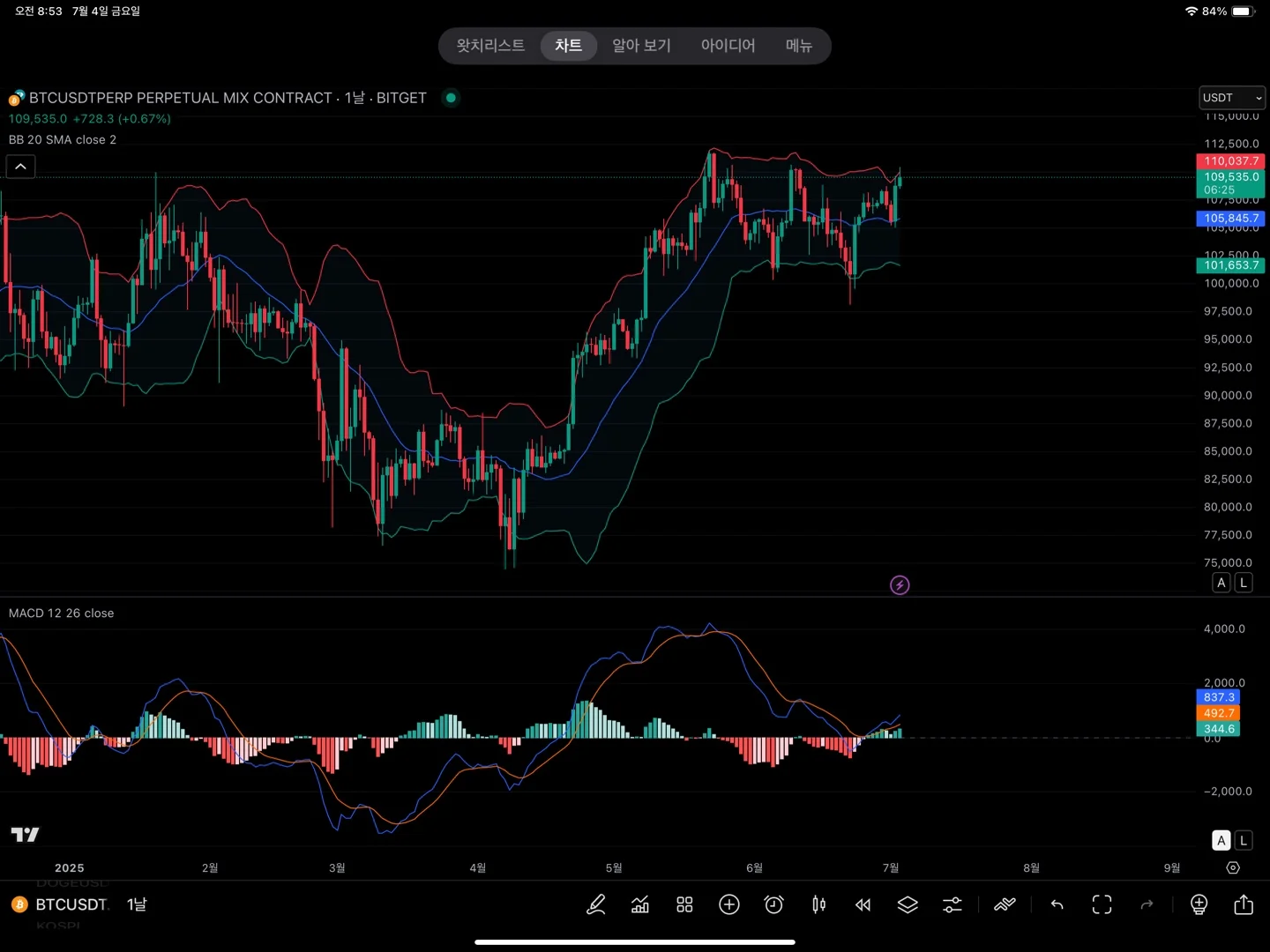Image resolution: width=1270 pixels, height=952 pixels.
Task: Collapse the indicator legend chevron
Action: point(21,167)
